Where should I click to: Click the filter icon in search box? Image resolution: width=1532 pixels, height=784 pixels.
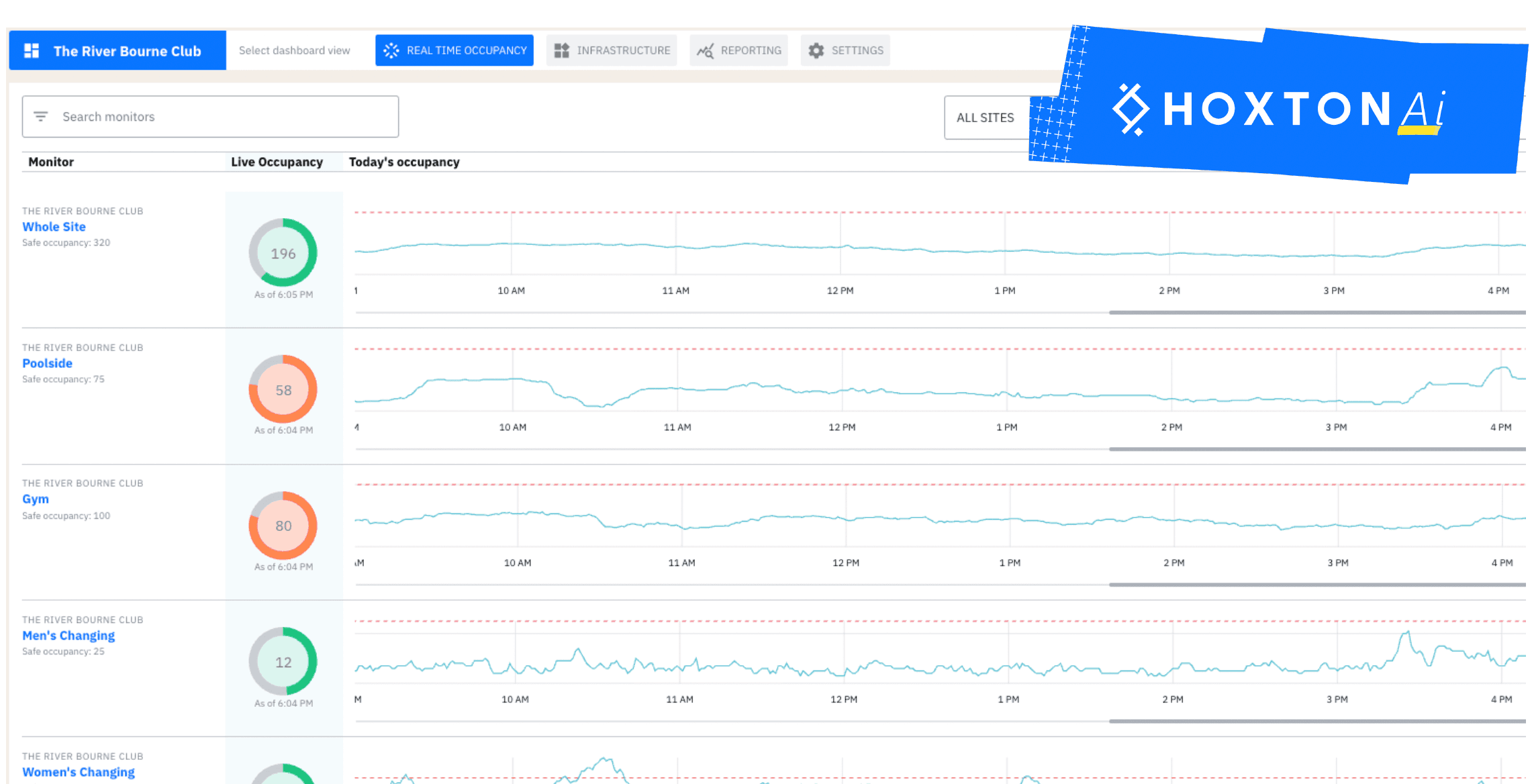click(41, 117)
